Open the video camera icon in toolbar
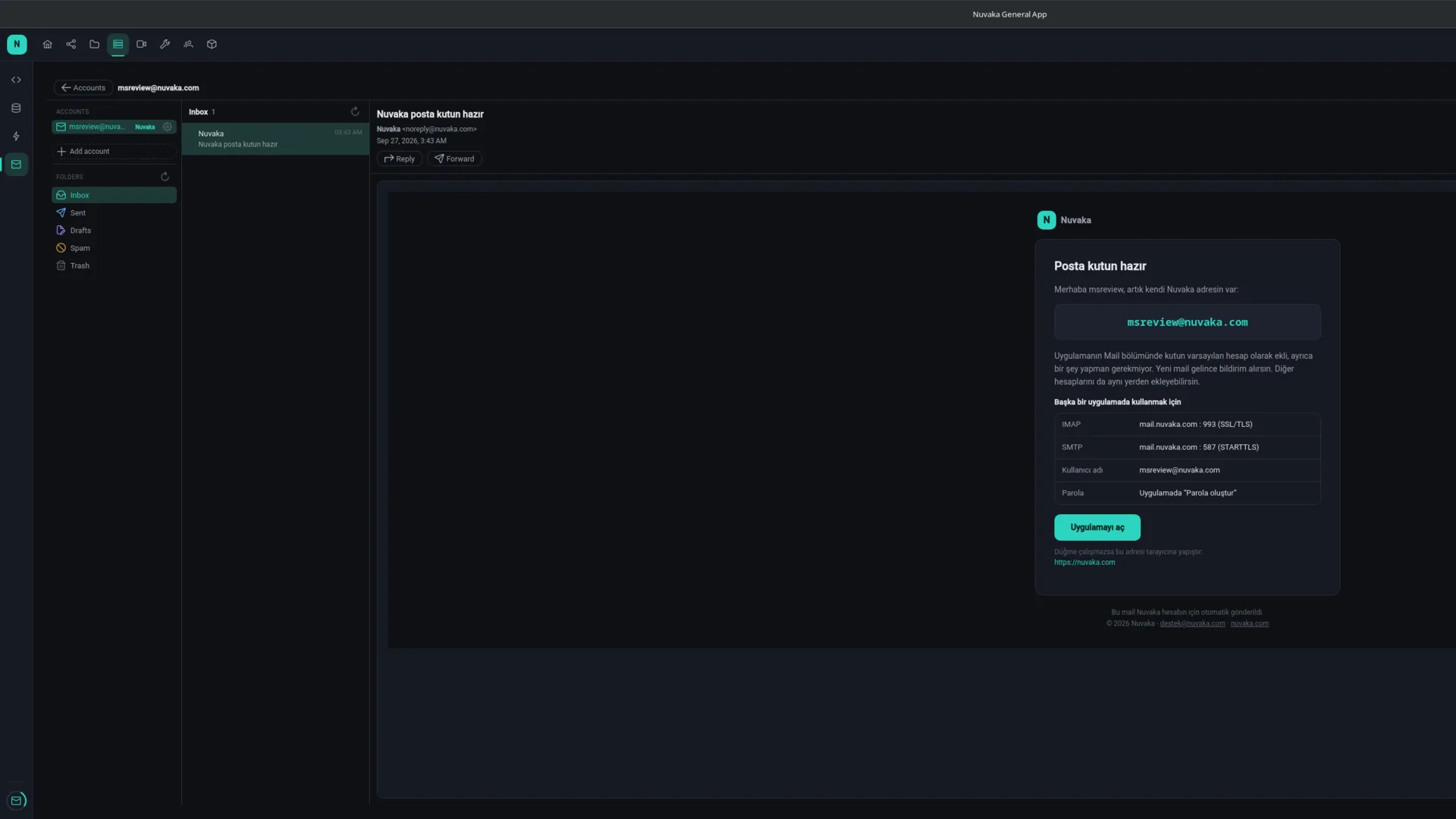Screen dimensions: 1456x819 click(141, 44)
